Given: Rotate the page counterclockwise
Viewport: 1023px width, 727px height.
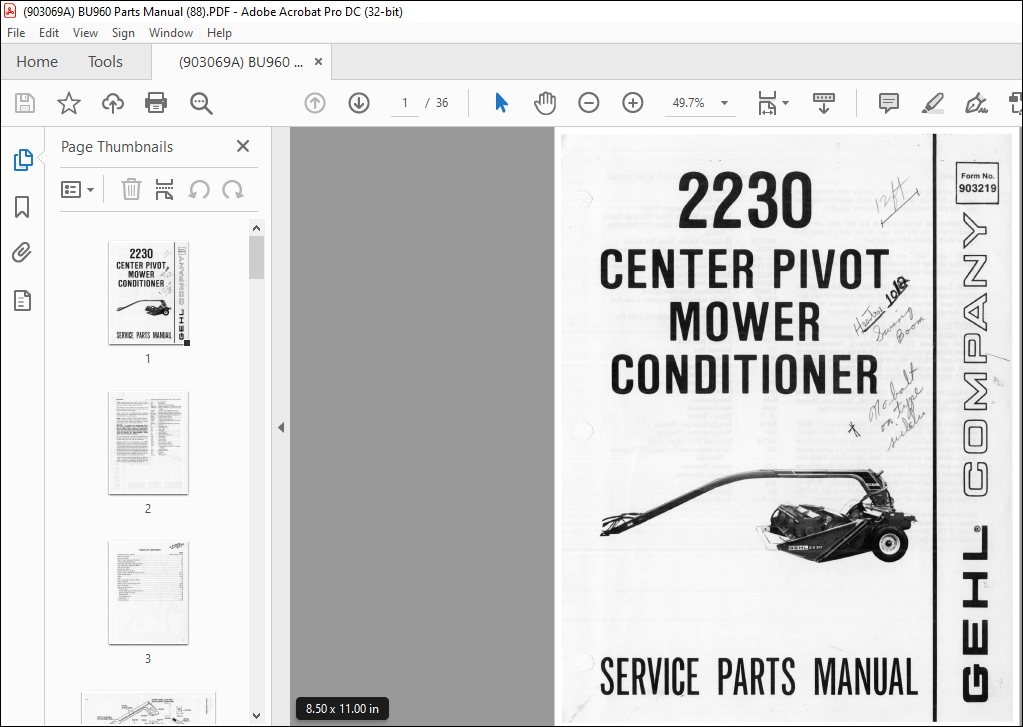Looking at the screenshot, I should 199,190.
